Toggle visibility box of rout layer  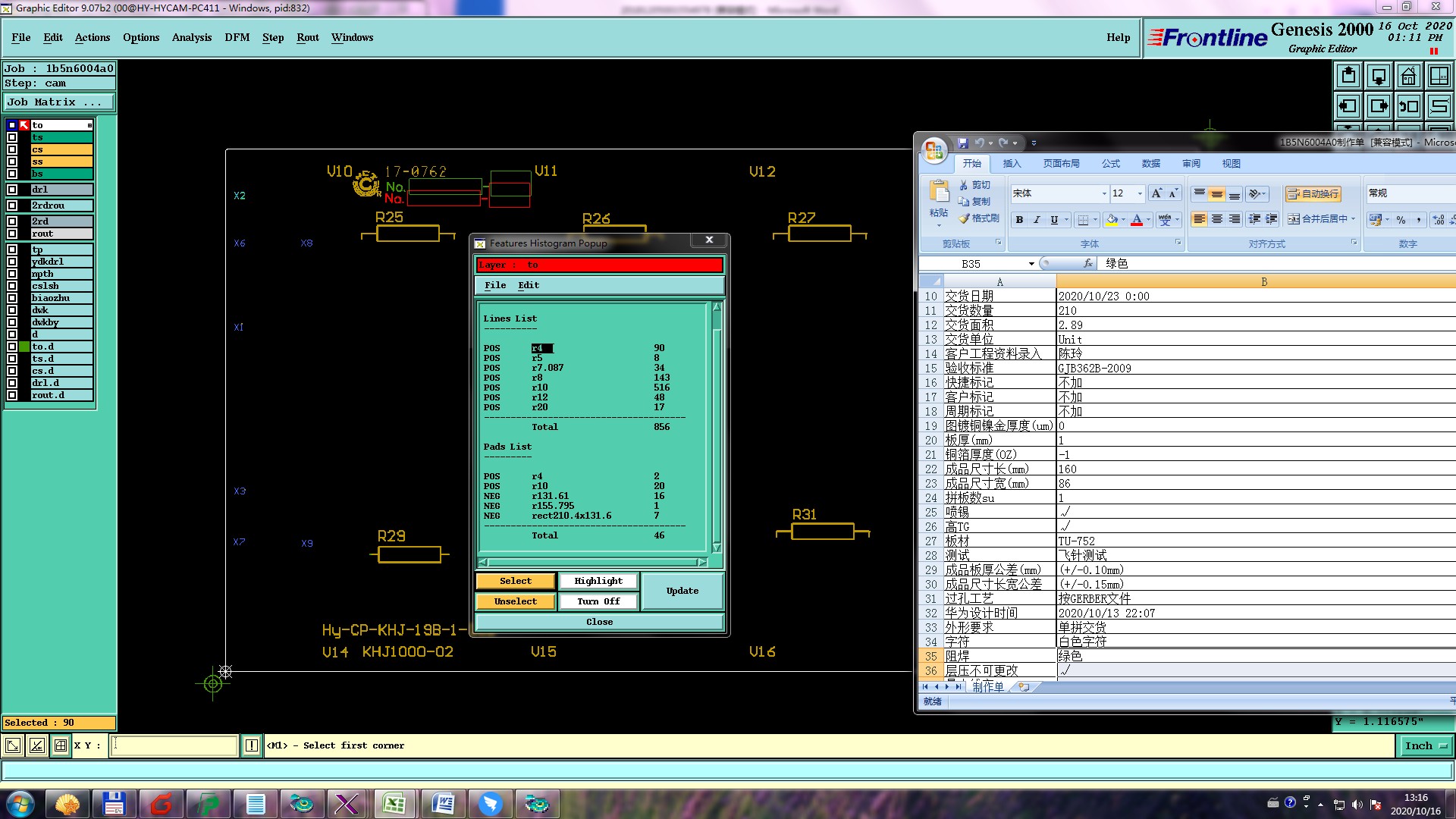12,234
